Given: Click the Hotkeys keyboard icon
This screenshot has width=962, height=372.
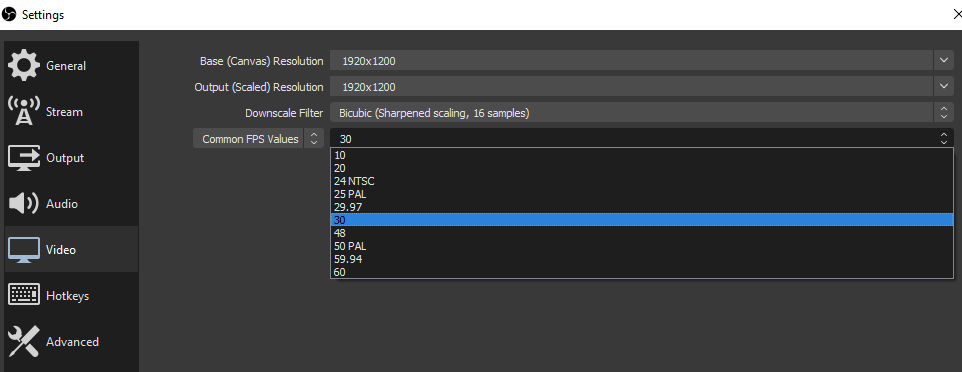Looking at the screenshot, I should 24,295.
